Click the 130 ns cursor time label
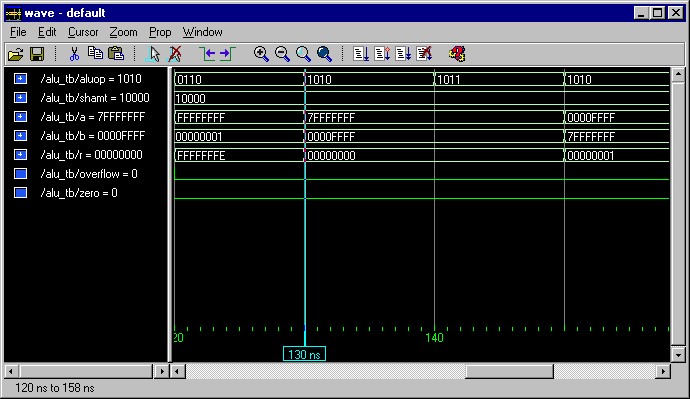The image size is (690, 399). pyautogui.click(x=304, y=354)
